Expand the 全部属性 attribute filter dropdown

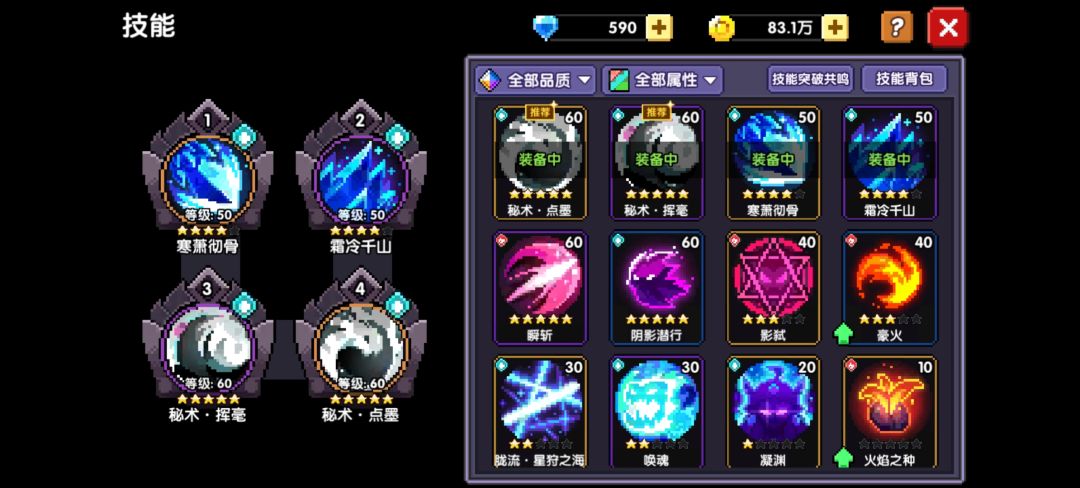[663, 81]
